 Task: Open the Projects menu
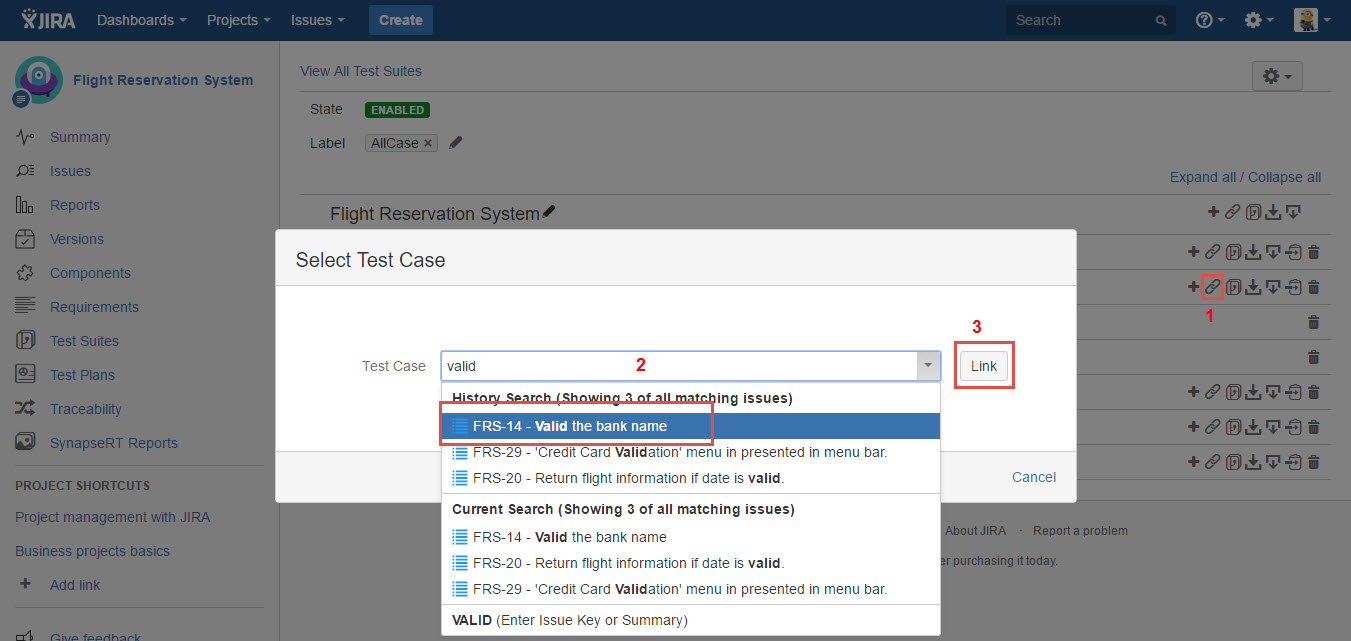point(238,20)
